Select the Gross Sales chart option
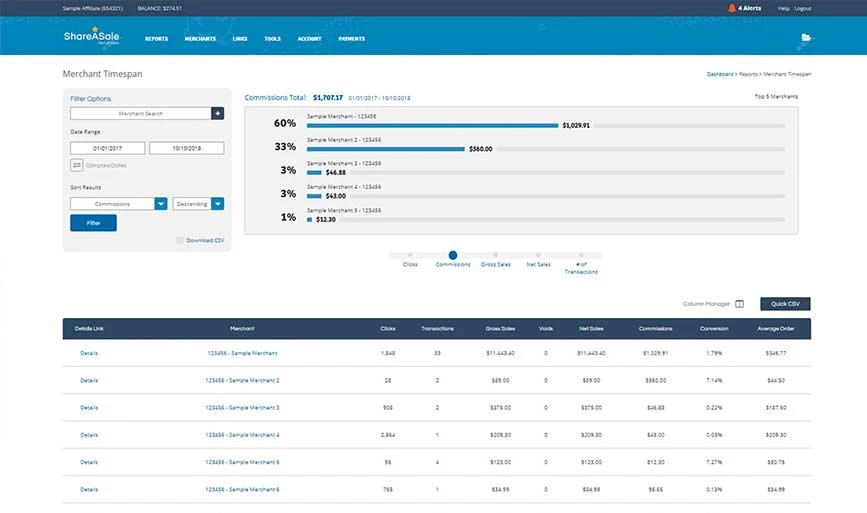 click(496, 256)
